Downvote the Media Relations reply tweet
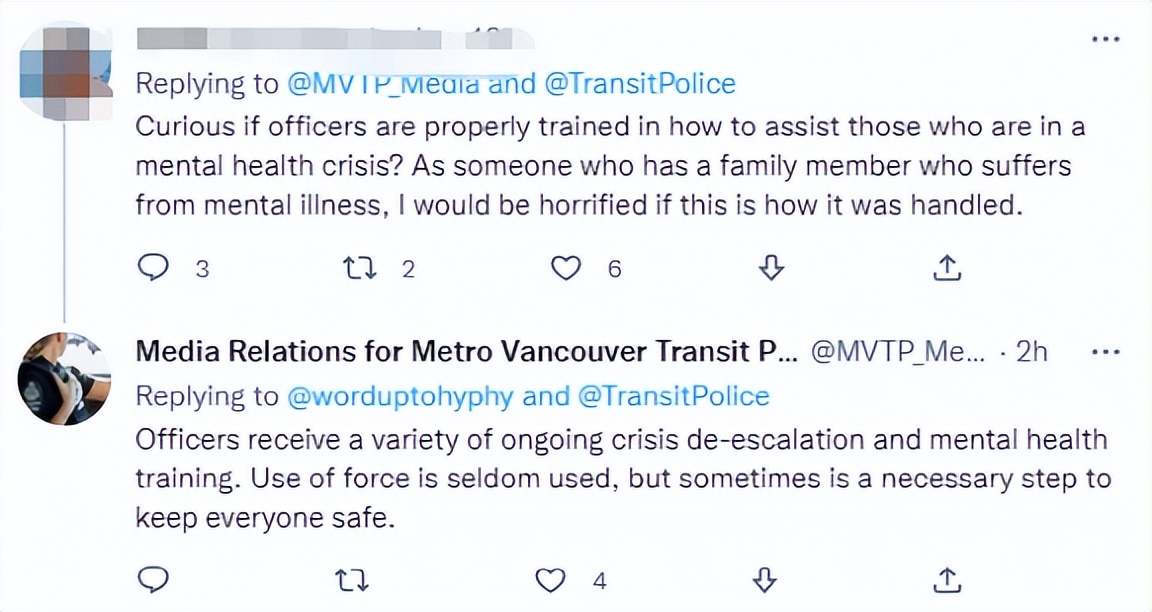 click(x=766, y=579)
